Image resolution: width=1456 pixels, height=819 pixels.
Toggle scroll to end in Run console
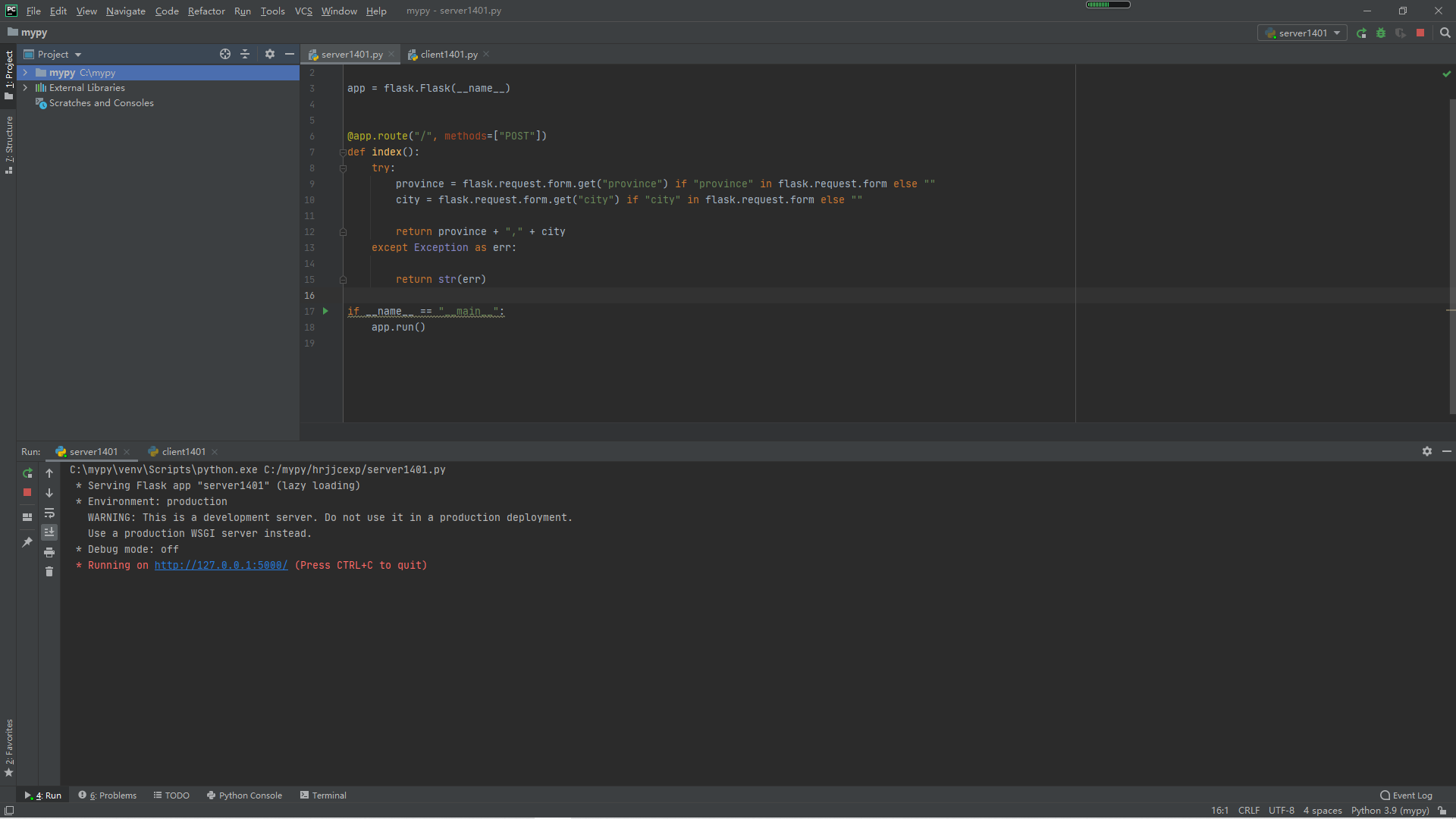pos(49,532)
